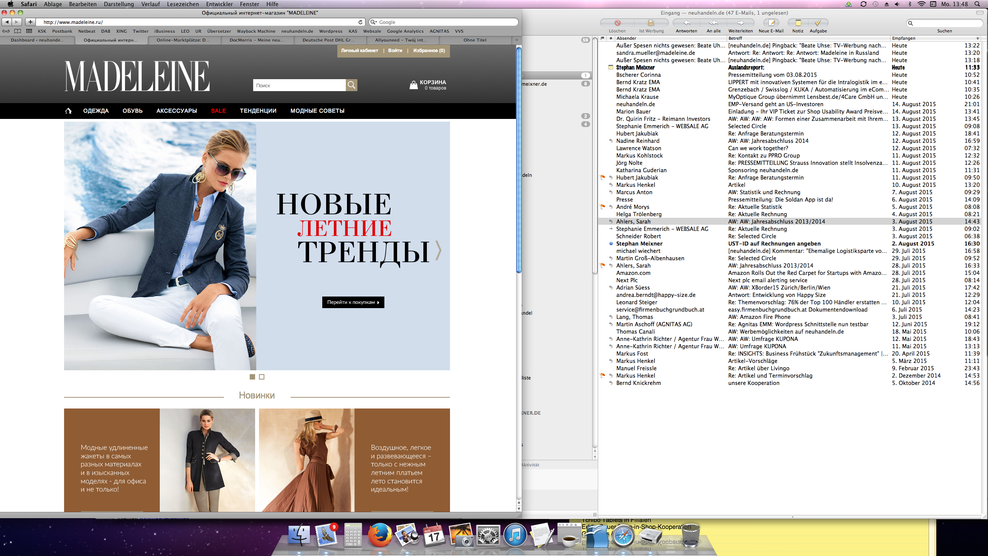Image resolution: width=988 pixels, height=556 pixels.
Task: Open the Calculator in the Dock
Action: tap(353, 535)
